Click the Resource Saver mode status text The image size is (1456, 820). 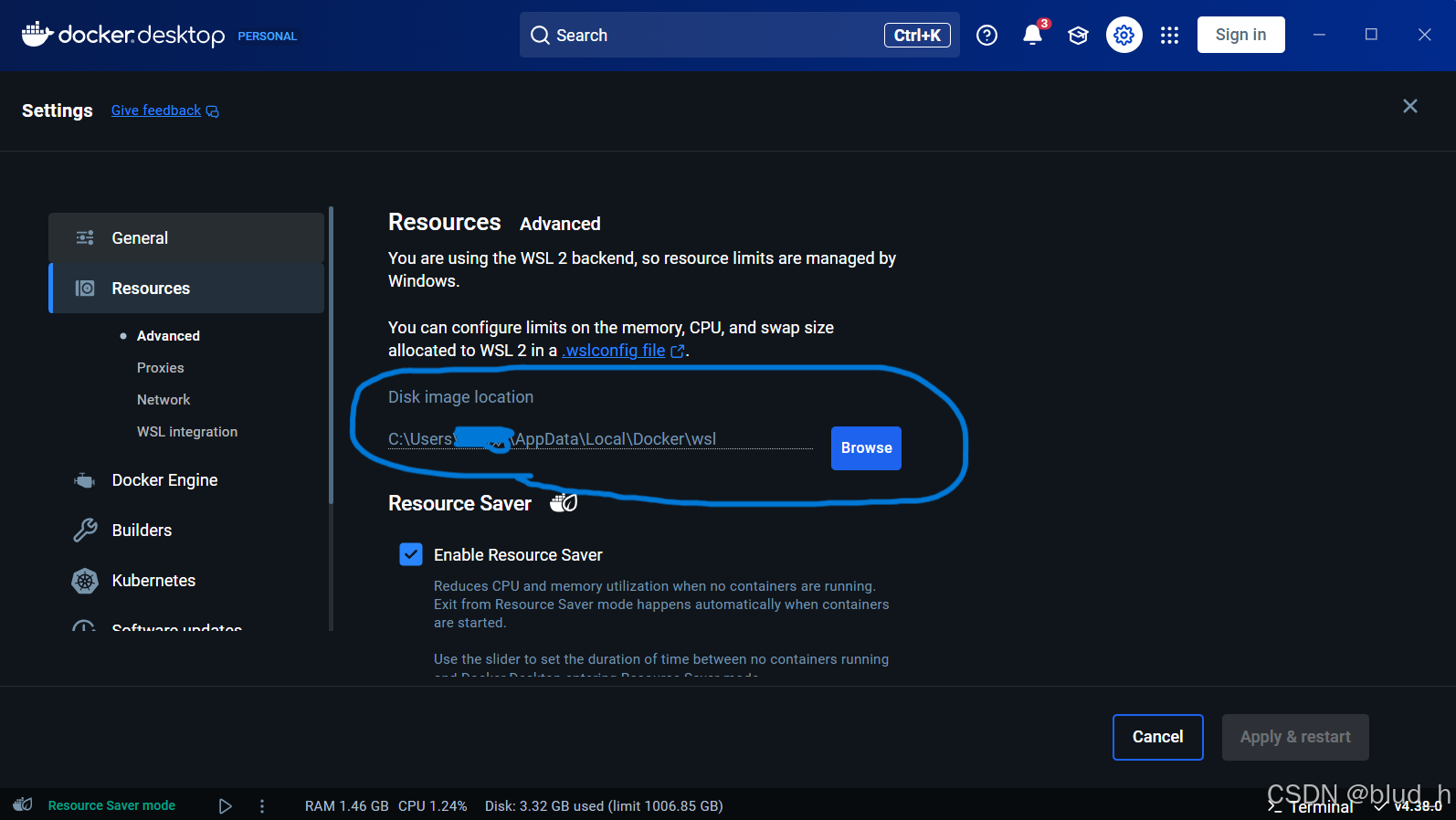click(111, 805)
